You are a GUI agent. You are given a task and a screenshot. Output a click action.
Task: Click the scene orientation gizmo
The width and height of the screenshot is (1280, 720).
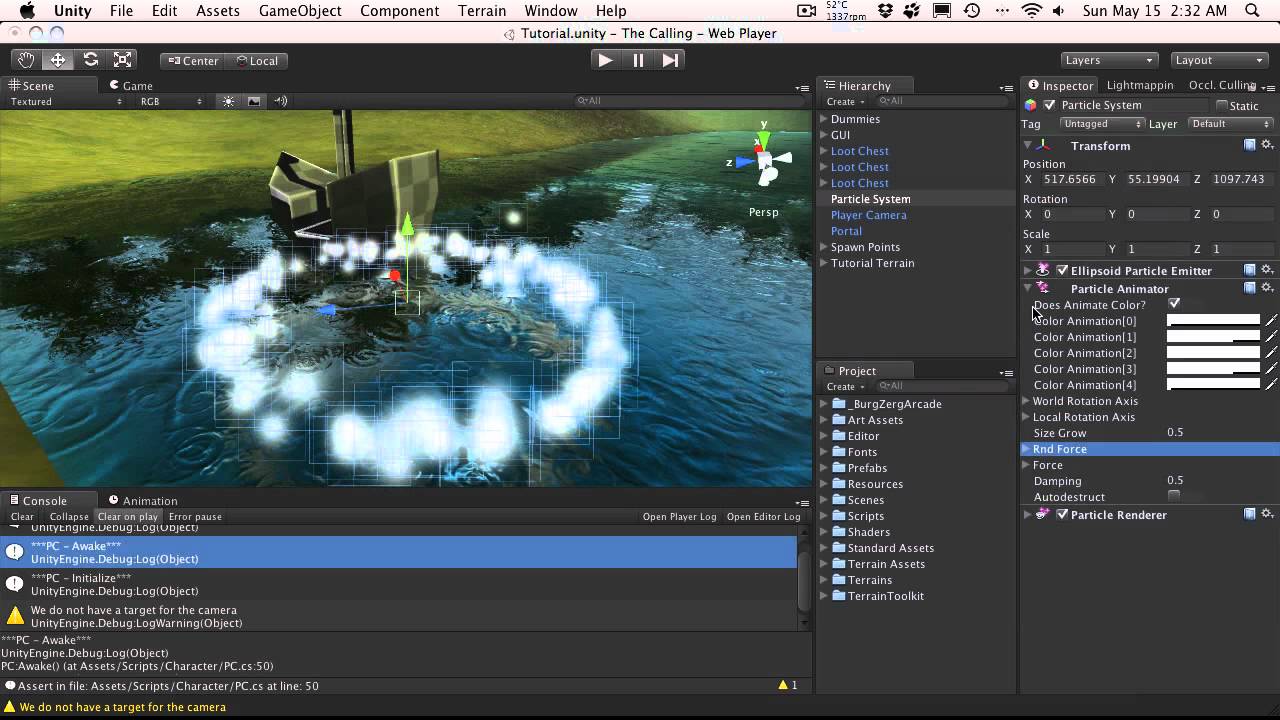coord(764,160)
